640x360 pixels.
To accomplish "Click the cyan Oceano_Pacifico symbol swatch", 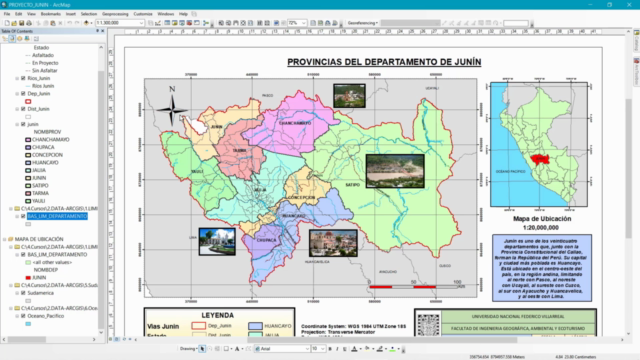I will click(x=28, y=324).
